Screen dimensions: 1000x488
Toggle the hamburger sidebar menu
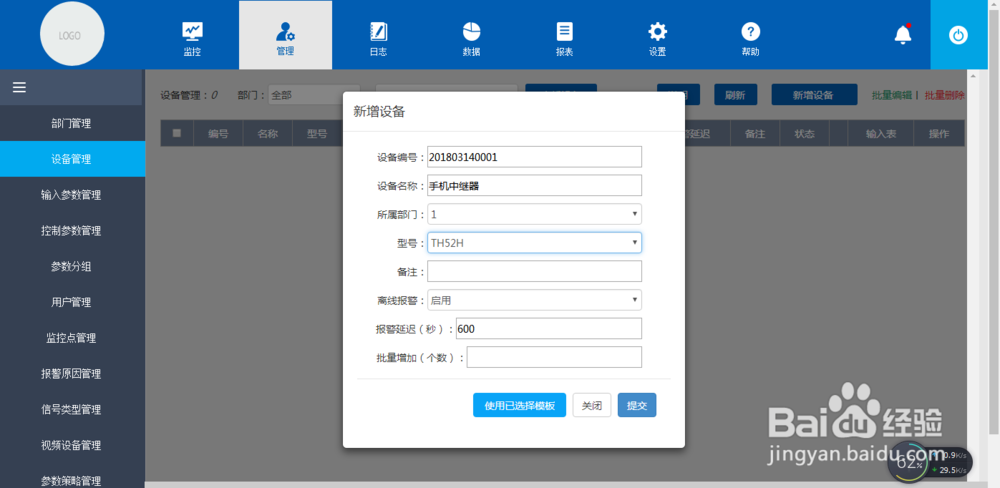coord(19,87)
